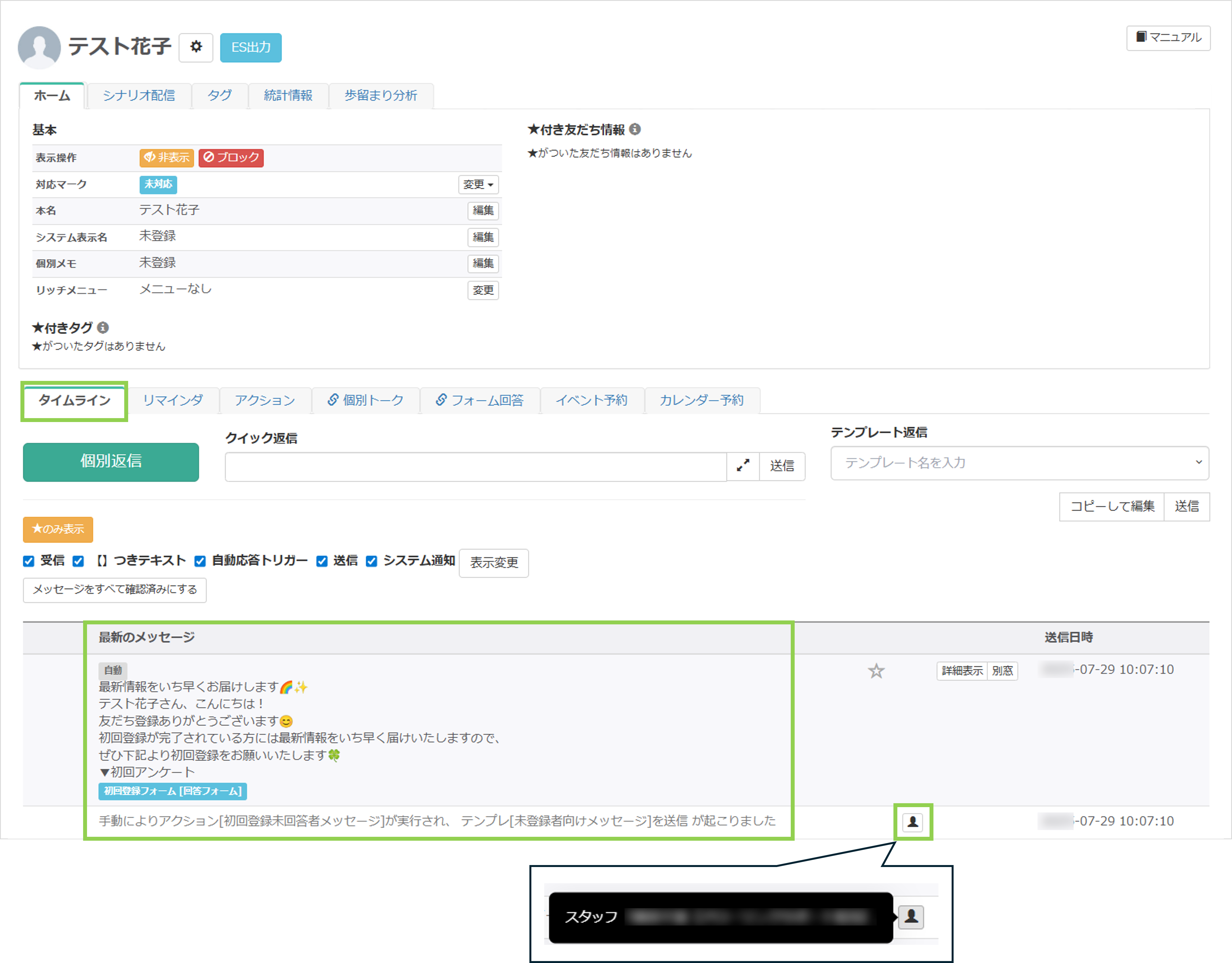Toggle the システム通知 checkbox
The height and width of the screenshot is (963, 1232).
click(371, 561)
